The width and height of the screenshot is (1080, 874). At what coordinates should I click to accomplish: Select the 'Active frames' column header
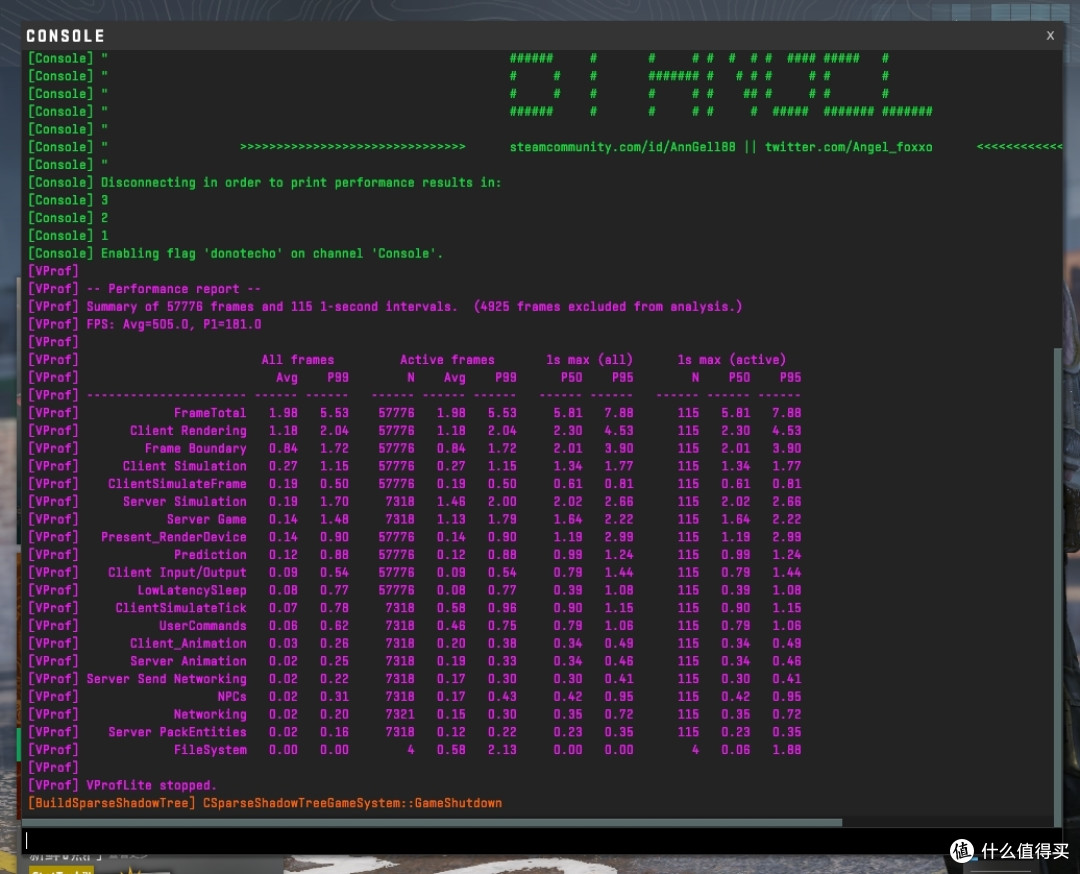coord(447,360)
